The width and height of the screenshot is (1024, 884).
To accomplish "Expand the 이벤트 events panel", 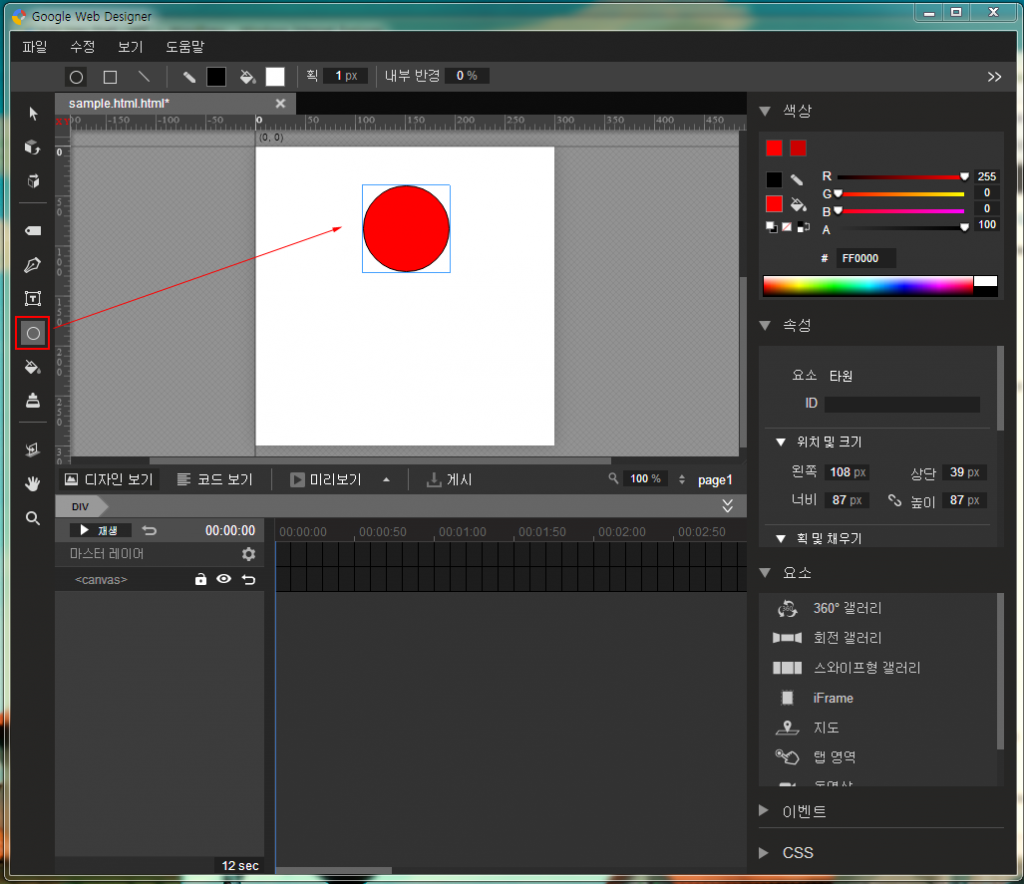I will coord(764,810).
